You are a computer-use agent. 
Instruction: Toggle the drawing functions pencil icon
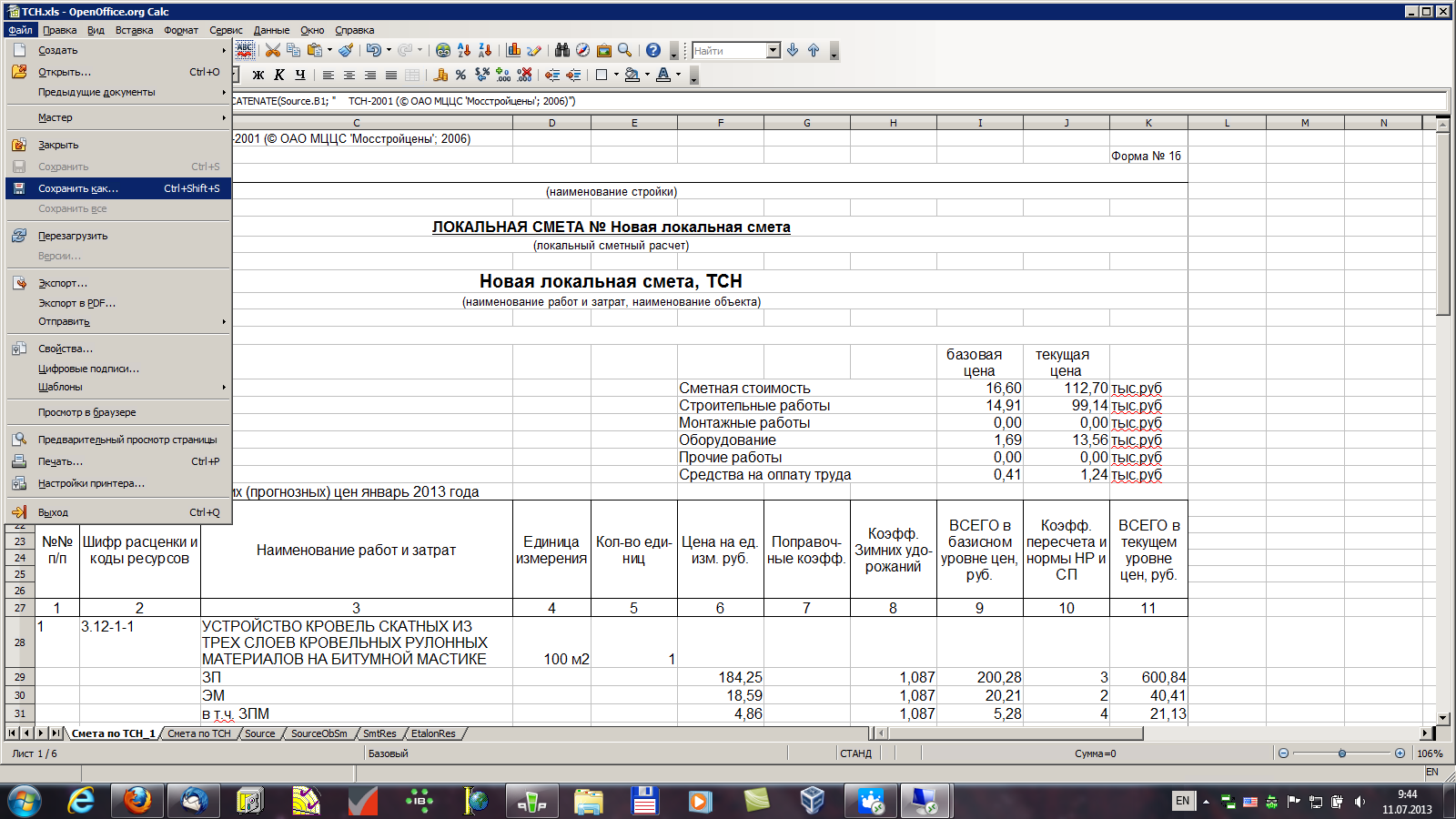534,50
